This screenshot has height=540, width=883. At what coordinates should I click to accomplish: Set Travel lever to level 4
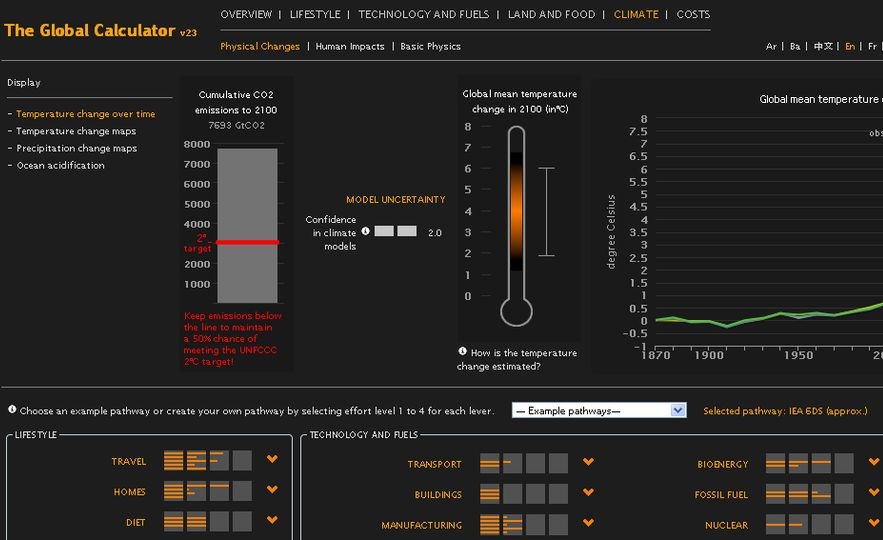click(x=242, y=461)
